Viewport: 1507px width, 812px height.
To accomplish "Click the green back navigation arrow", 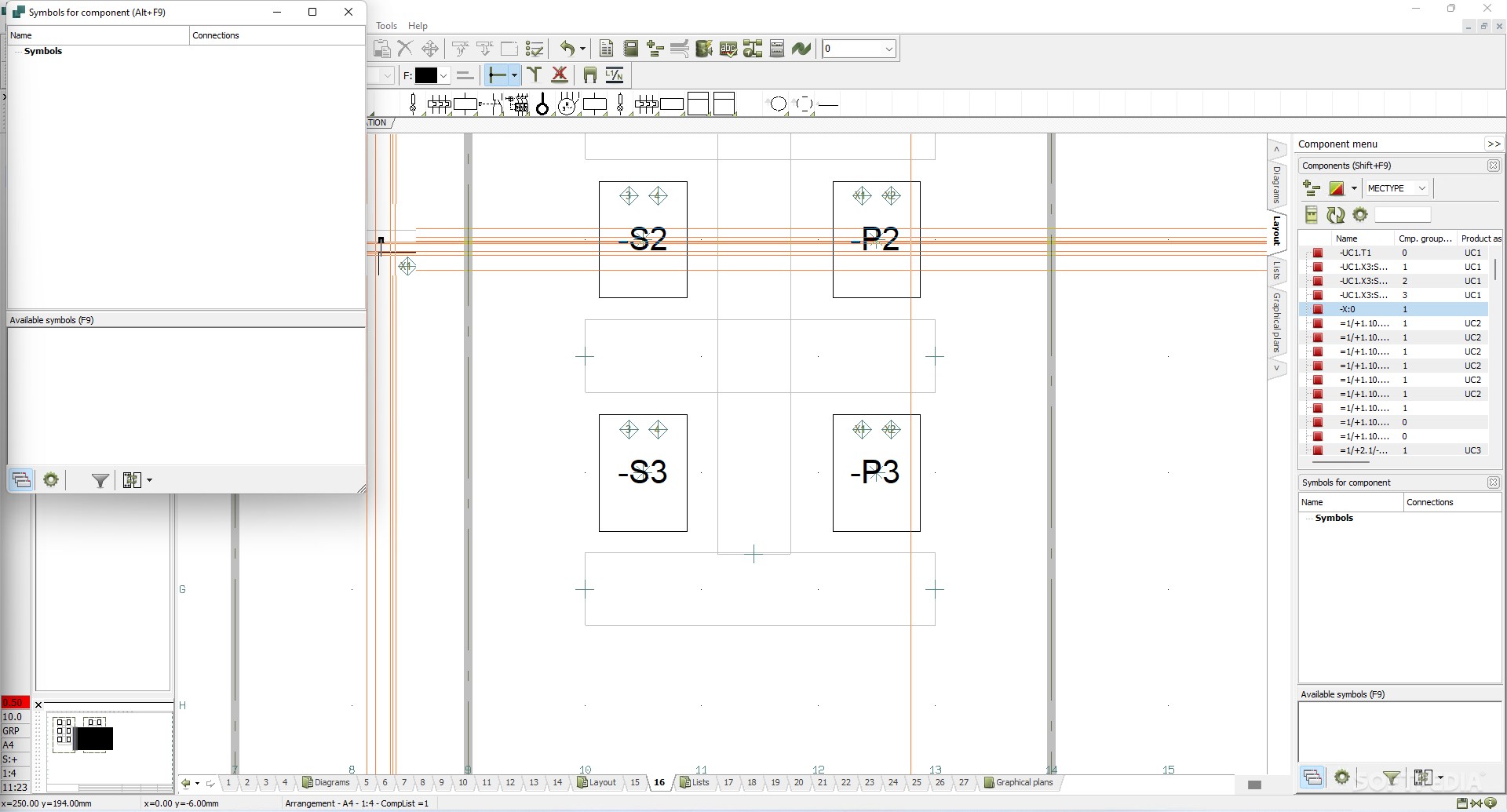I will (x=186, y=783).
